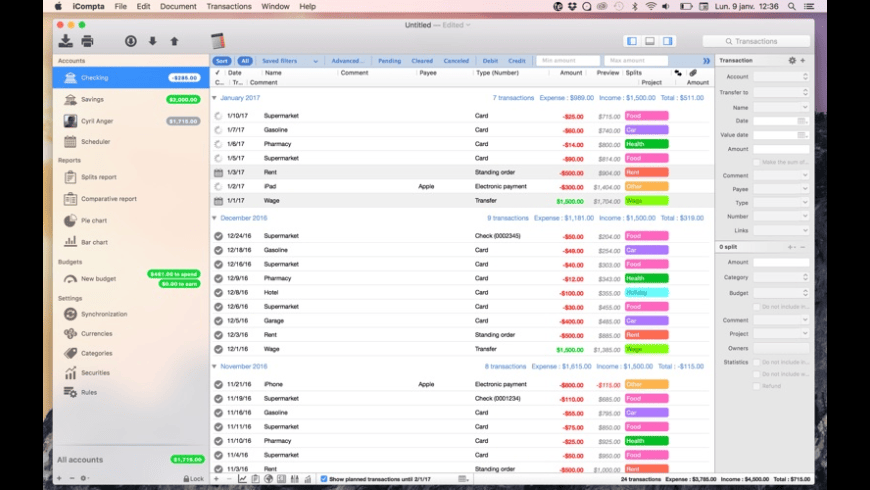Click the Sort filter button
The image size is (870, 490).
[221, 61]
